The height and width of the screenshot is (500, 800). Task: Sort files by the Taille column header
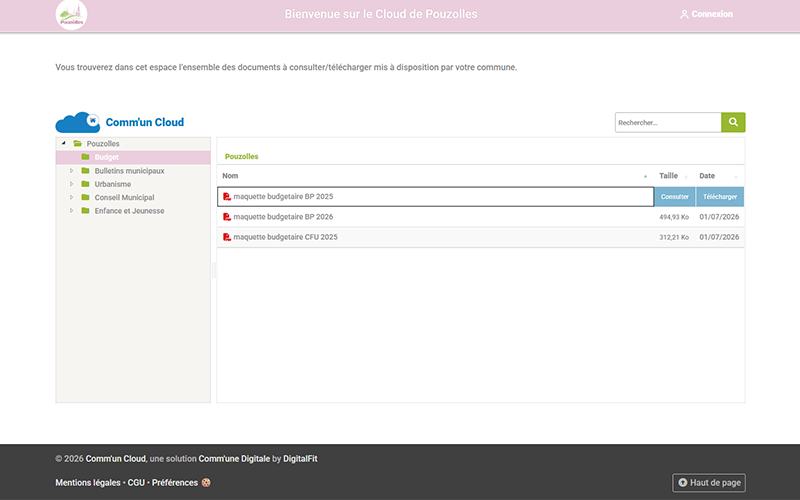pos(668,176)
